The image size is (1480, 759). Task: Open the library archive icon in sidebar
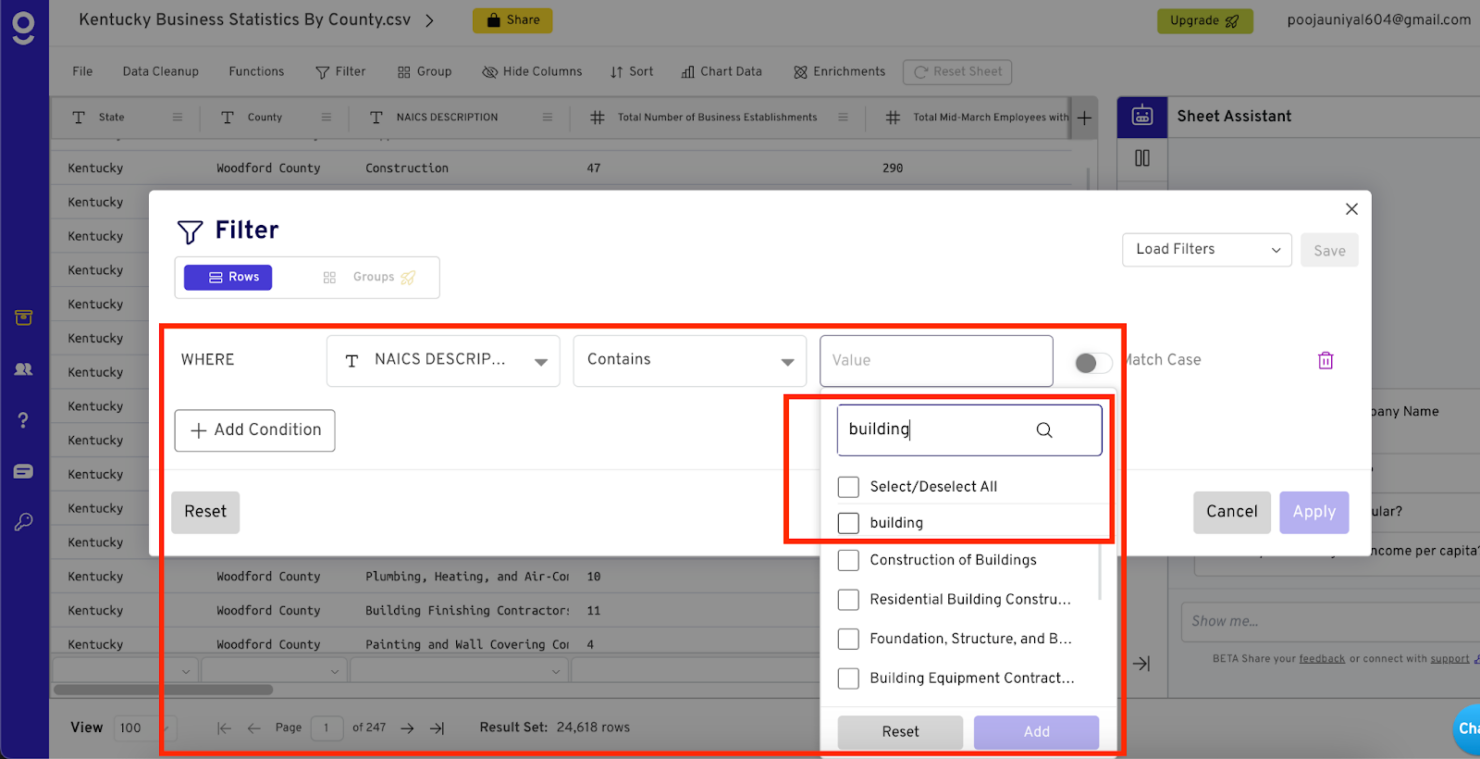(23, 318)
